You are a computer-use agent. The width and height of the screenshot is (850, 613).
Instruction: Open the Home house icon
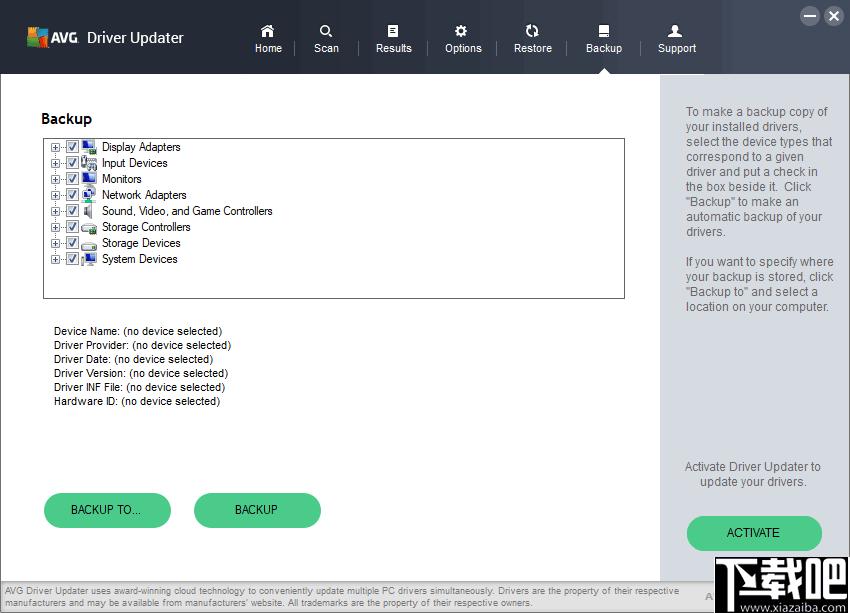267,31
